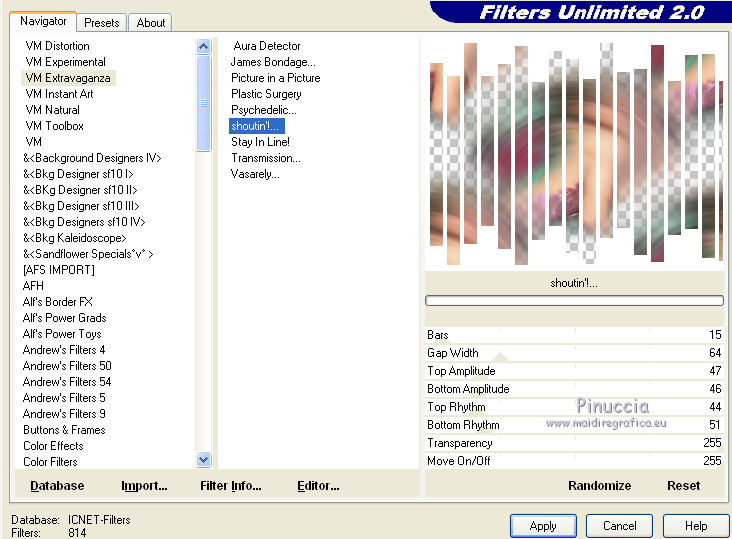732x539 pixels.
Task: Select Andrew's Filters 5 category
Action: point(64,398)
